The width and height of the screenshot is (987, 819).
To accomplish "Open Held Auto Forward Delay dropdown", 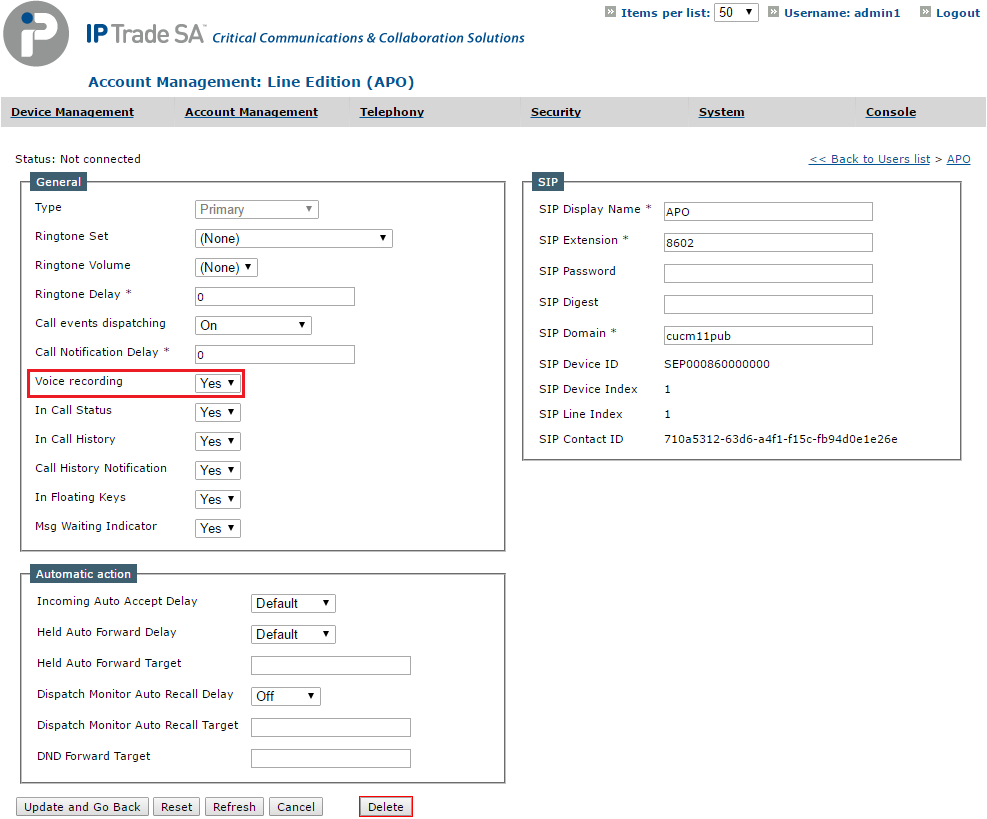I will pyautogui.click(x=293, y=634).
